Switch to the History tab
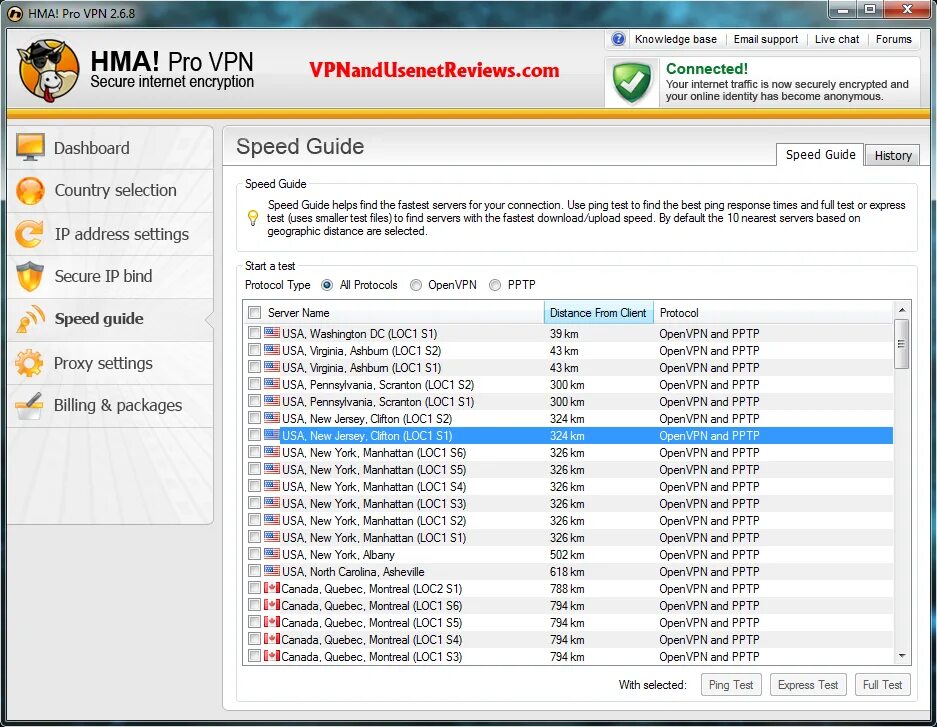 [x=893, y=155]
